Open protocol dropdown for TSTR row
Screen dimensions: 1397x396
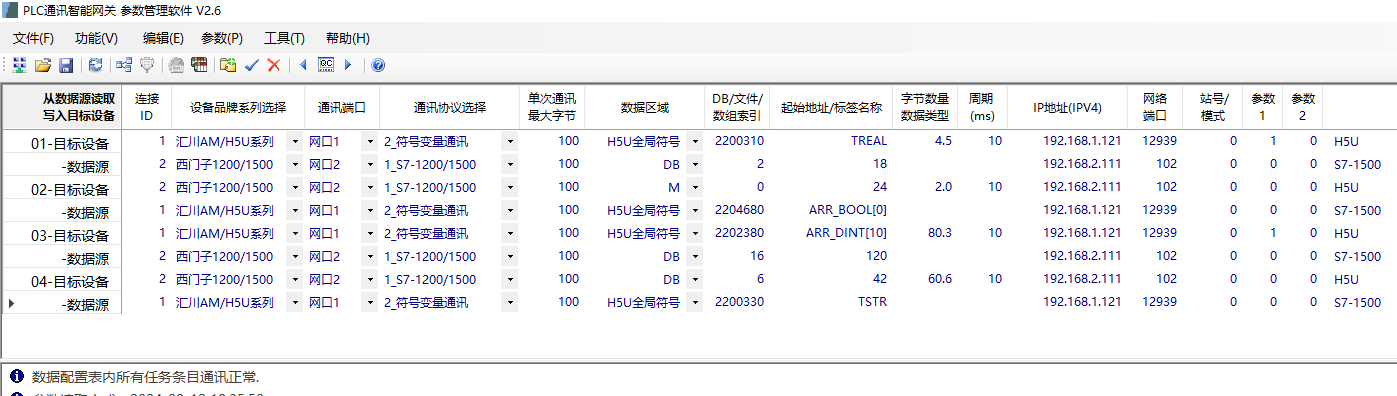point(510,302)
